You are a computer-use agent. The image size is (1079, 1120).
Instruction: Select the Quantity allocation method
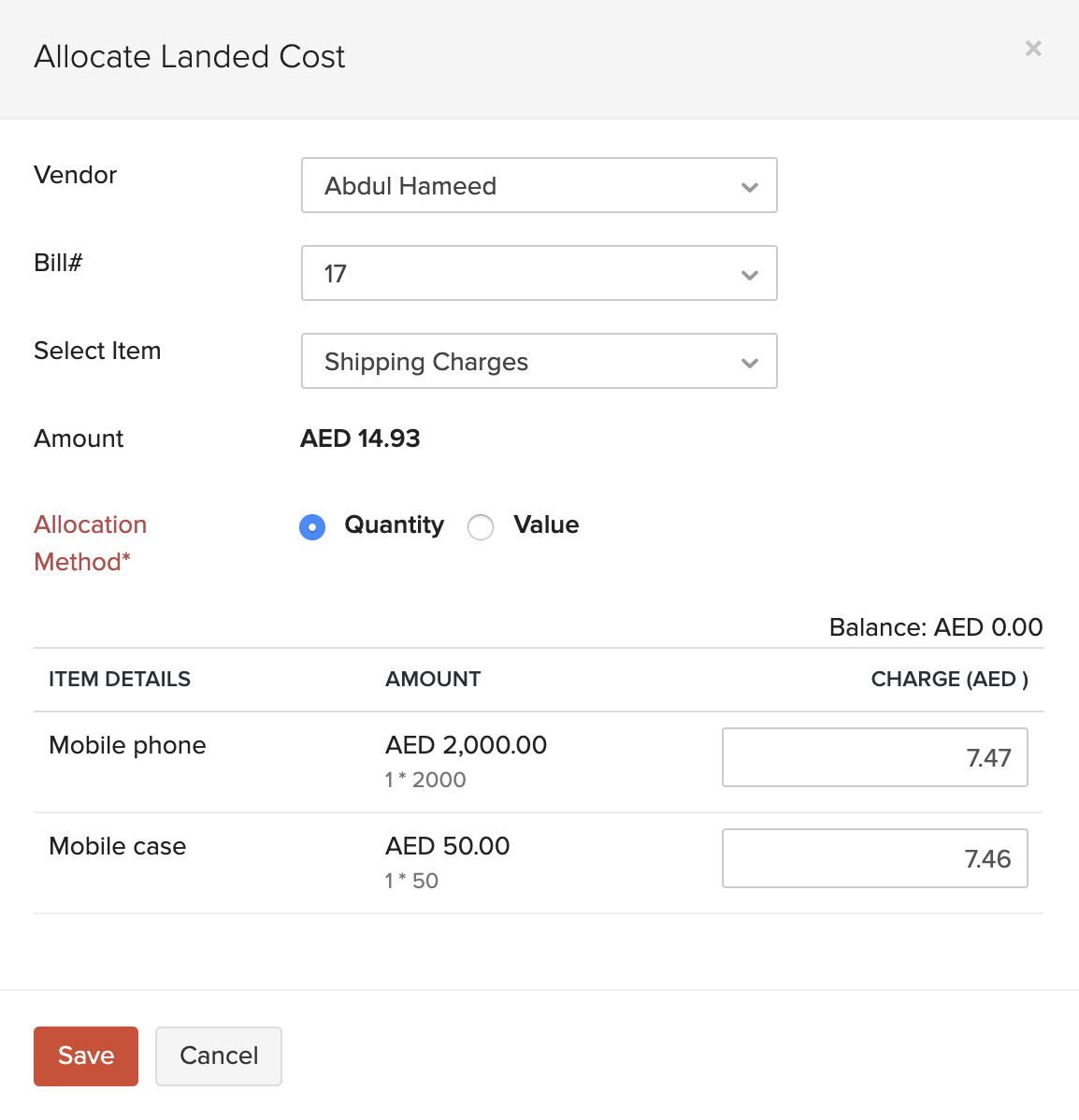point(312,527)
